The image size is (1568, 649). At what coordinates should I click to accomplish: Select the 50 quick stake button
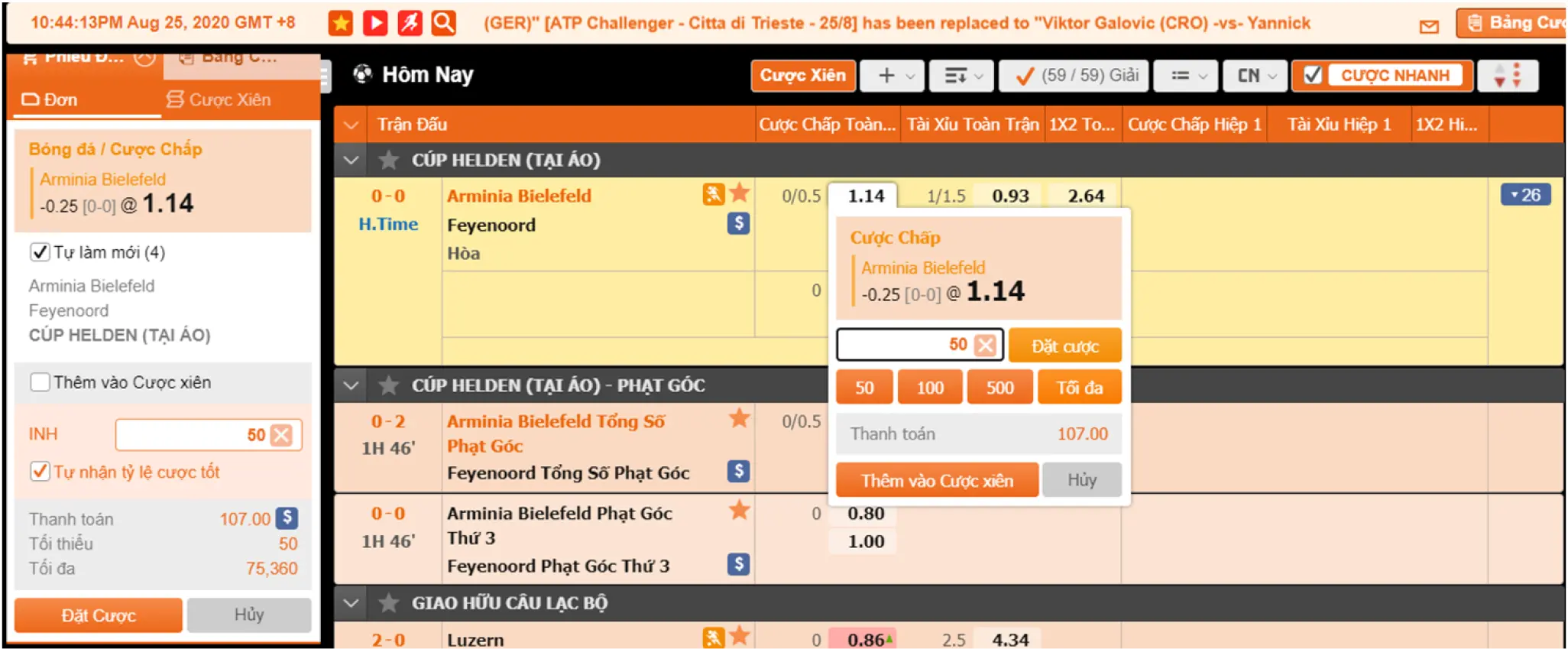(x=864, y=388)
